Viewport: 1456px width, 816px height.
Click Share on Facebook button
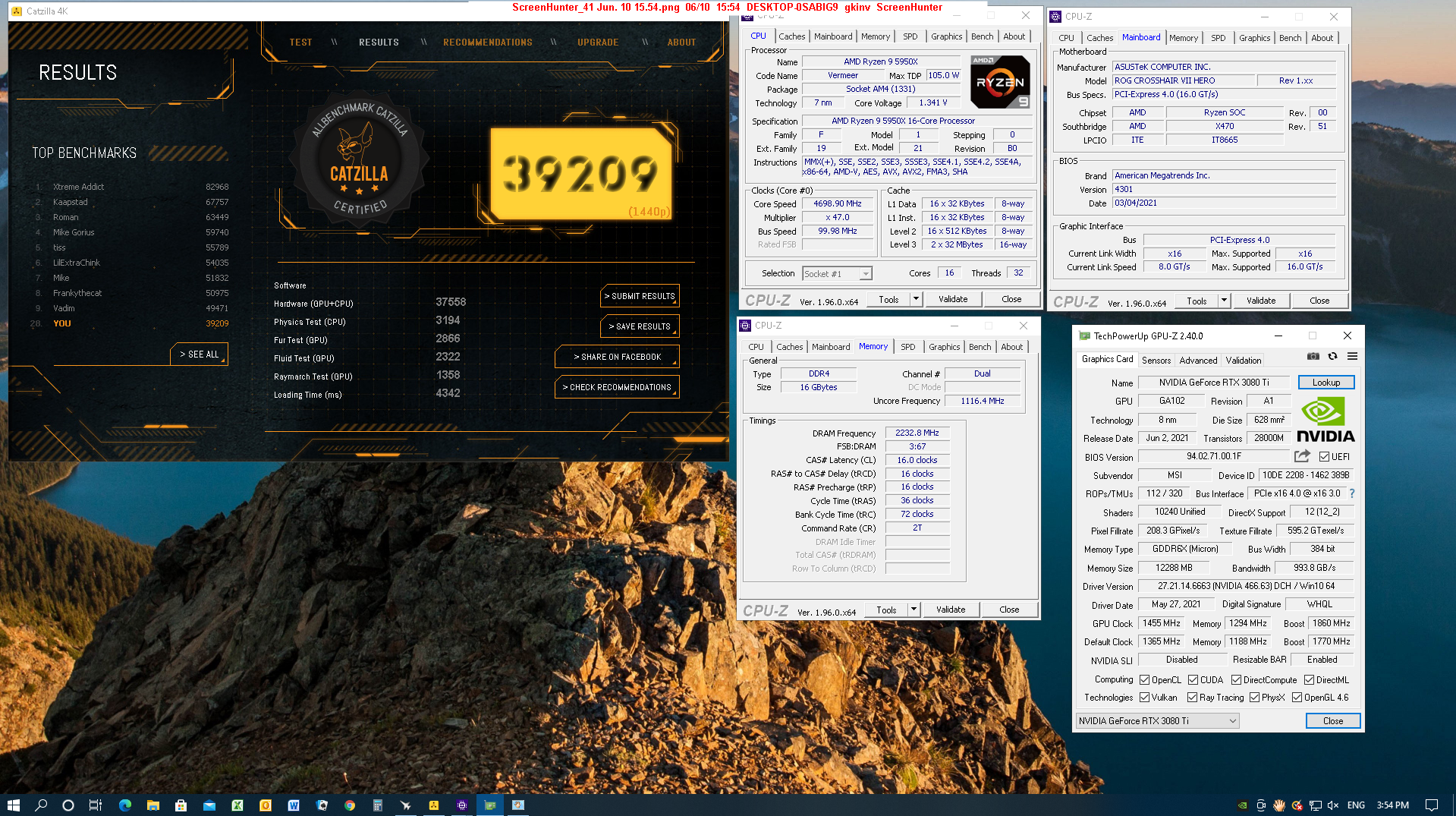click(x=617, y=357)
